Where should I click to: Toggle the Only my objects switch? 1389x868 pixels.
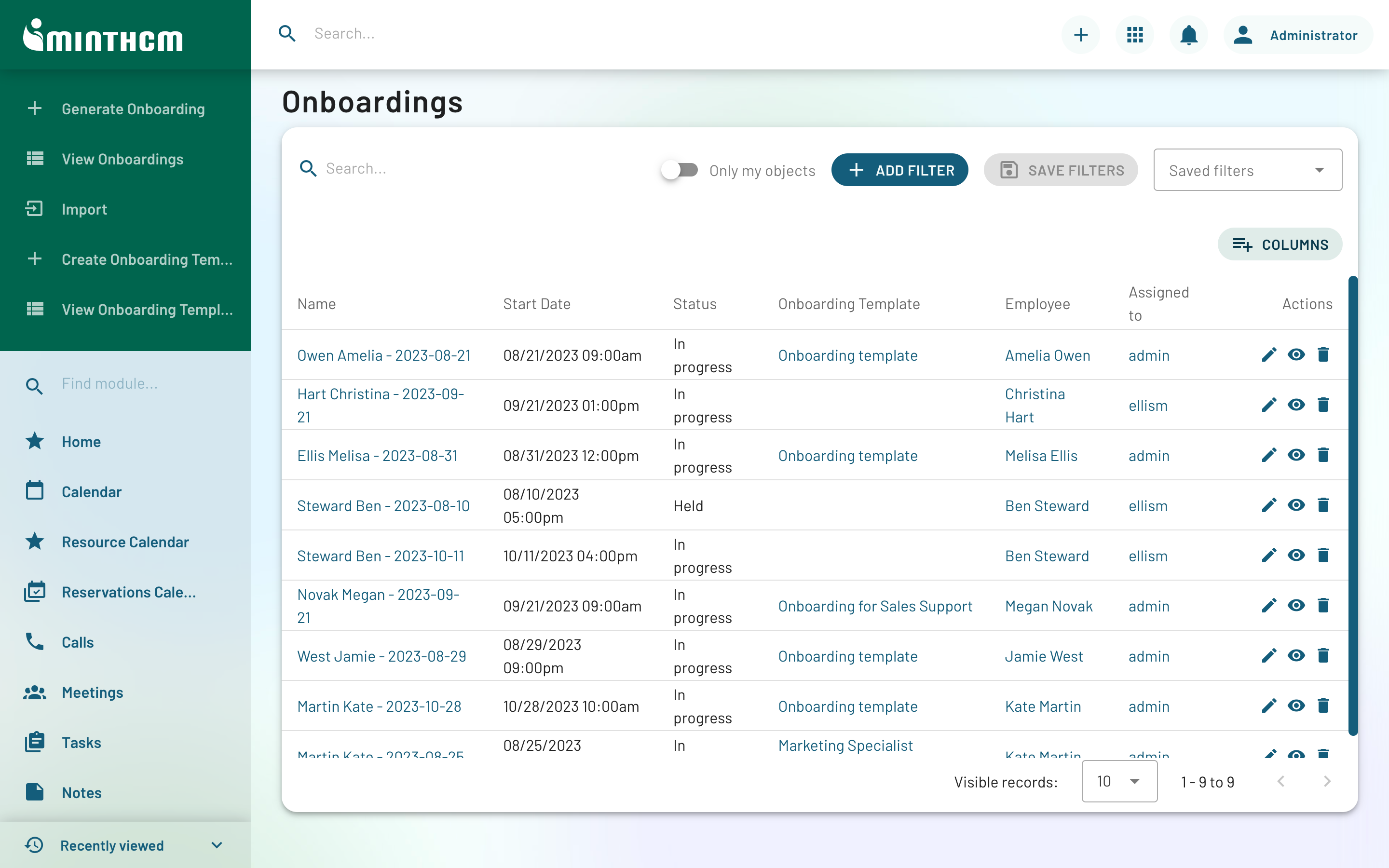(679, 170)
